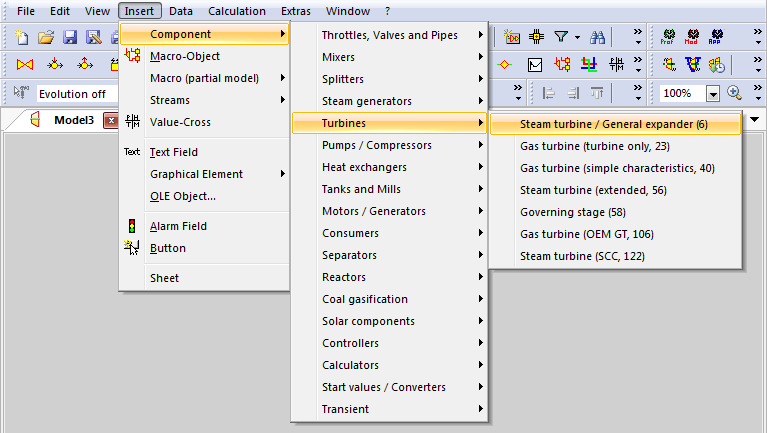Screen dimensions: 767x433
Task: Select the filter funnel icon
Action: click(561, 37)
